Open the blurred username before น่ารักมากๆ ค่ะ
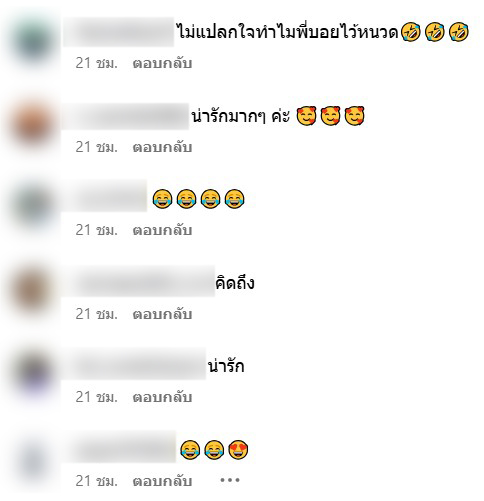Image resolution: width=484 pixels, height=501 pixels. 126,116
